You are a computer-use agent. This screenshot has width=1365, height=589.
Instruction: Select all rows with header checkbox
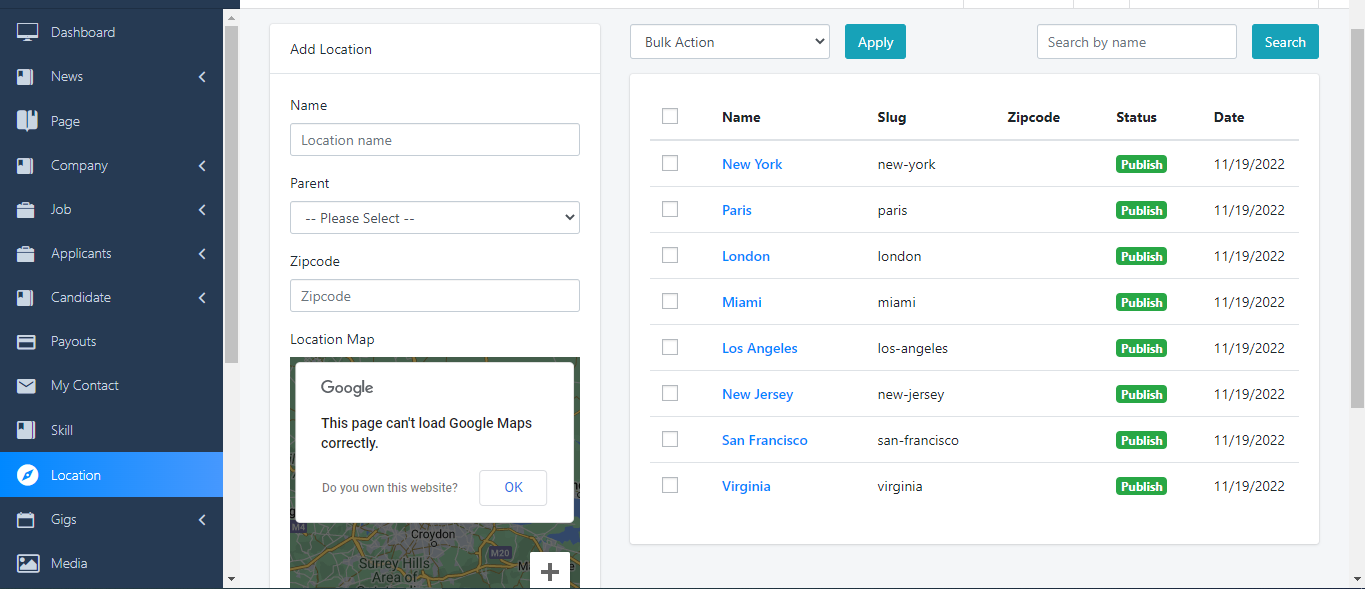pyautogui.click(x=670, y=116)
